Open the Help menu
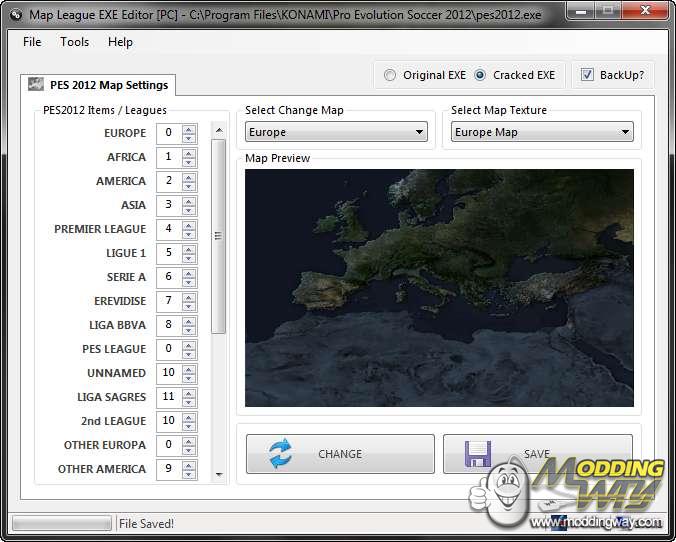The image size is (676, 542). [120, 42]
